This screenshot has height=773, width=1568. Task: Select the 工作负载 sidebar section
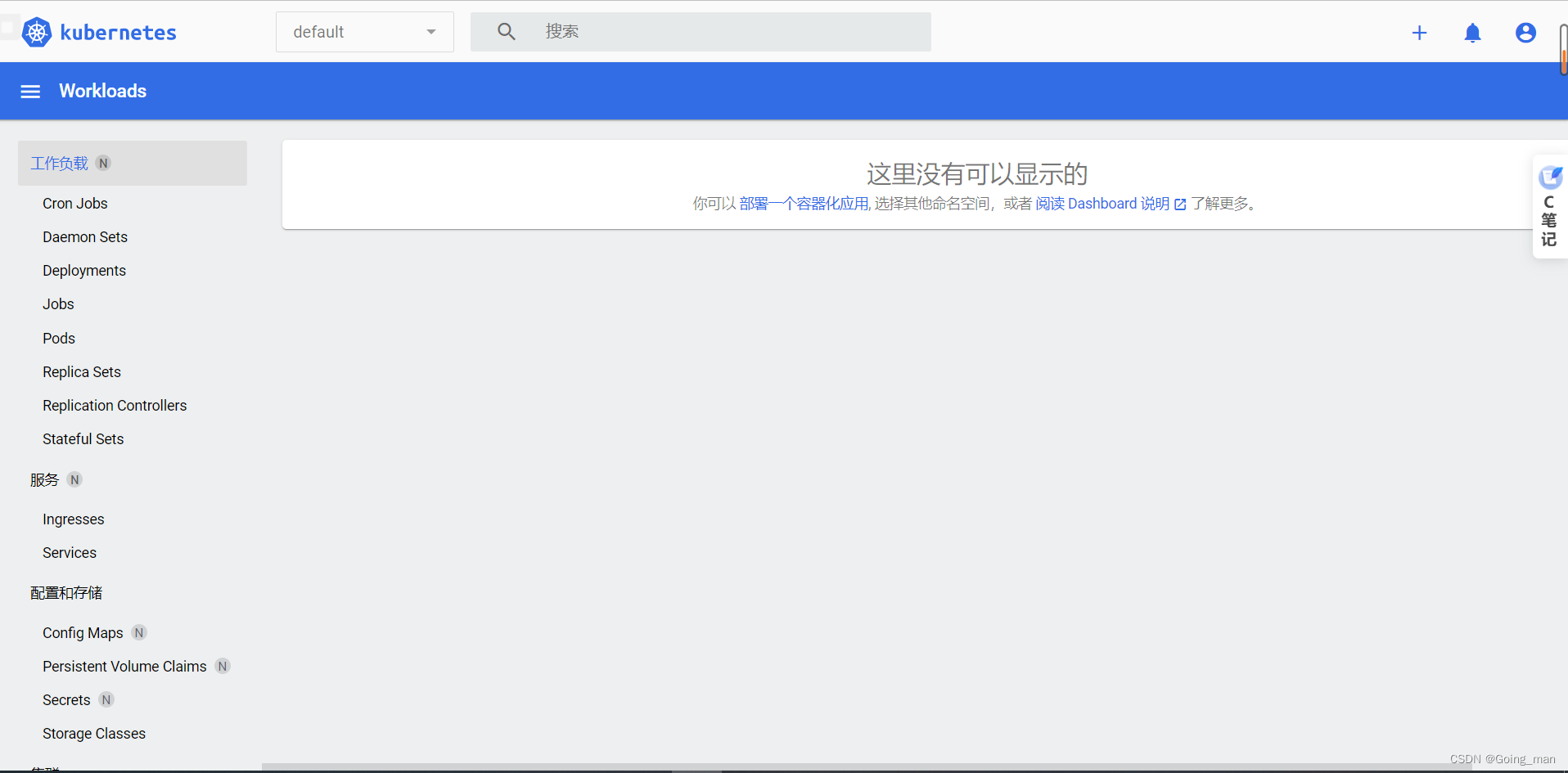click(133, 163)
